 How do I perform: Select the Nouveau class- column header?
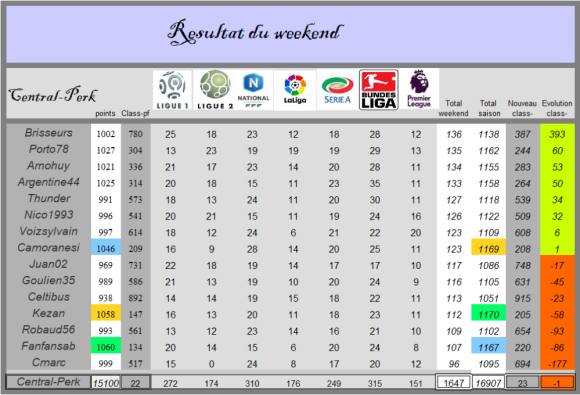[x=522, y=108]
